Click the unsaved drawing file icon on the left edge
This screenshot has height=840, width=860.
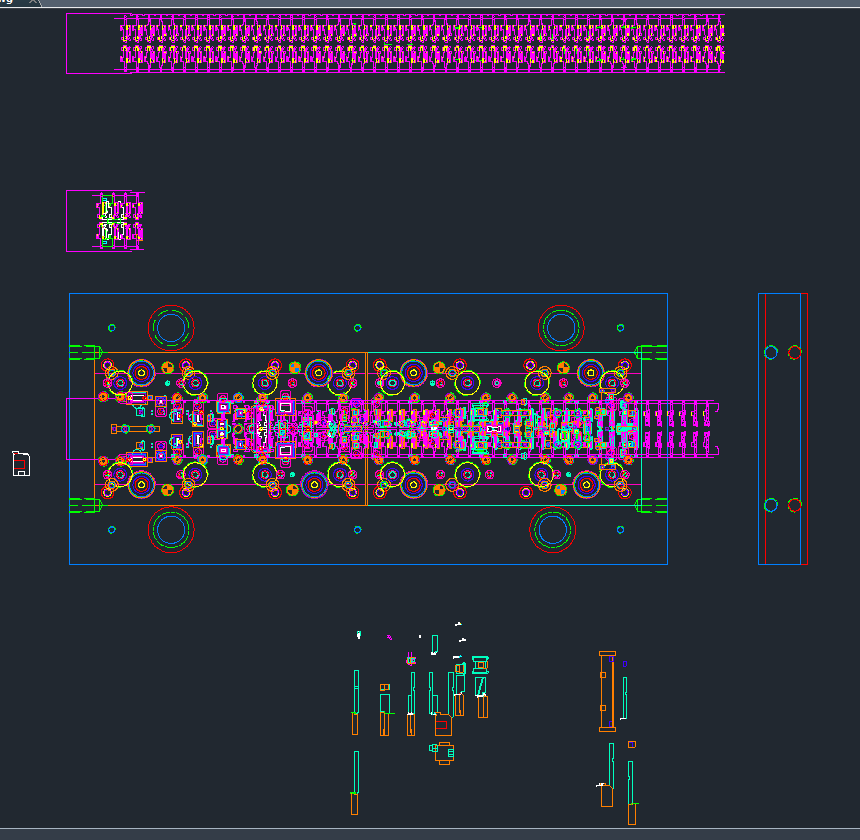click(x=20, y=463)
